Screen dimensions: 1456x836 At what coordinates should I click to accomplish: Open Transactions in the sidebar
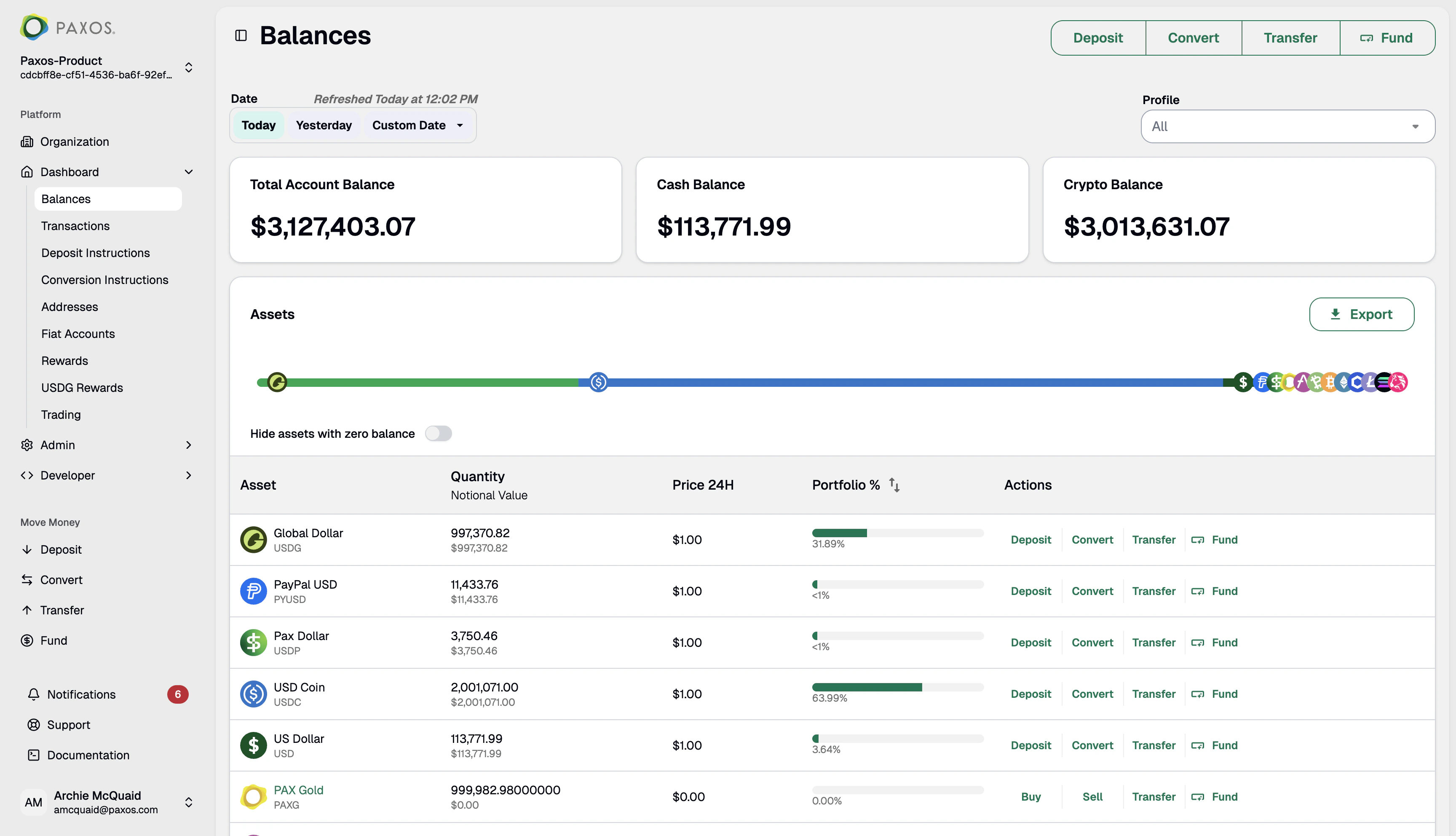pos(75,226)
